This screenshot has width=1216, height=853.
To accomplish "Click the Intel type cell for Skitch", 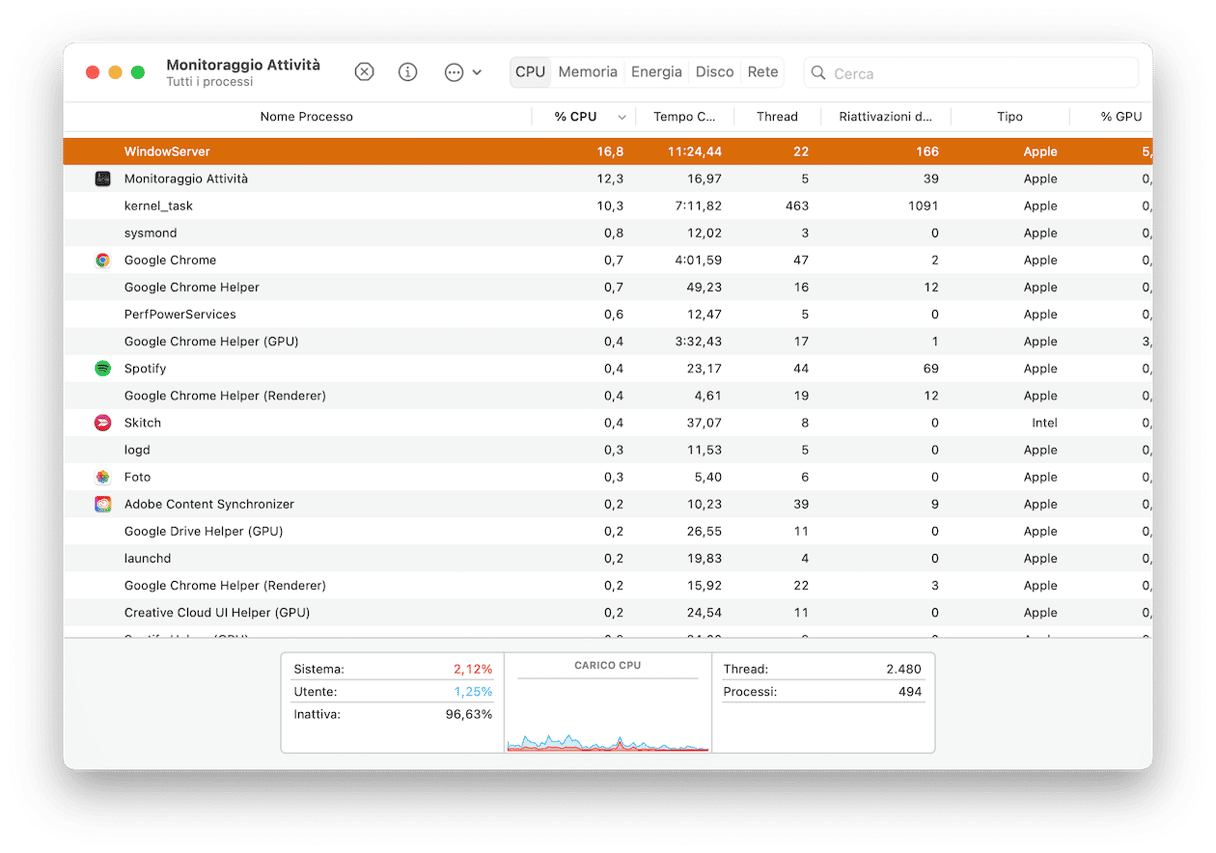I will 1044,423.
